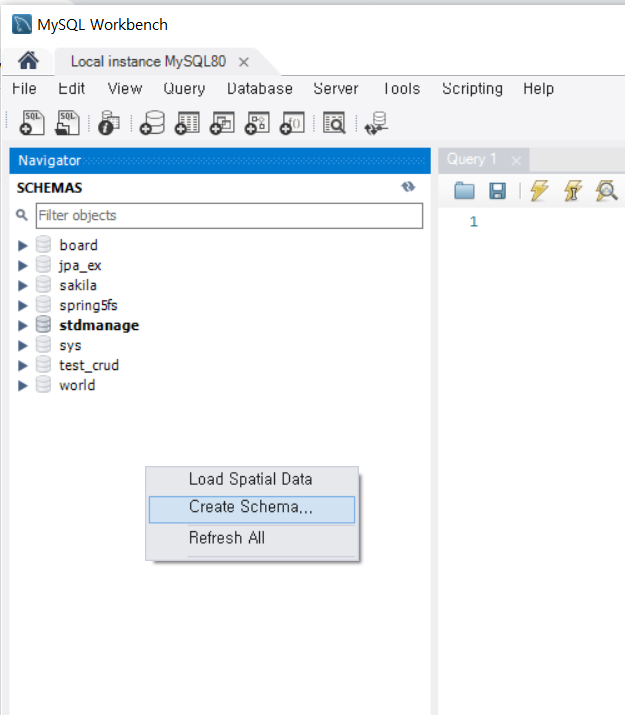Create a new table toolbar icon

point(187,123)
